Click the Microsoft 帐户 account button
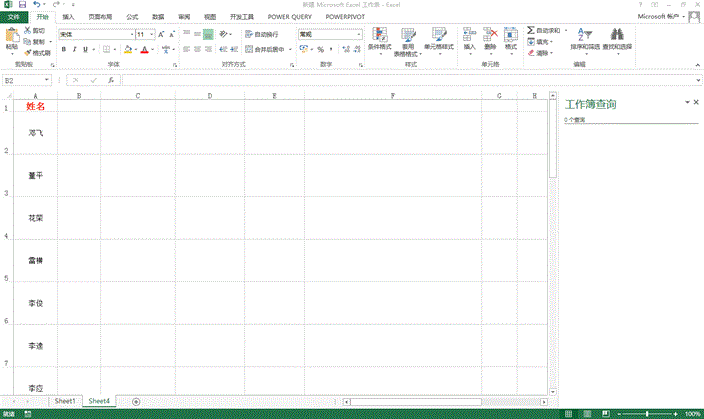Image resolution: width=704 pixels, height=419 pixels. 662,17
